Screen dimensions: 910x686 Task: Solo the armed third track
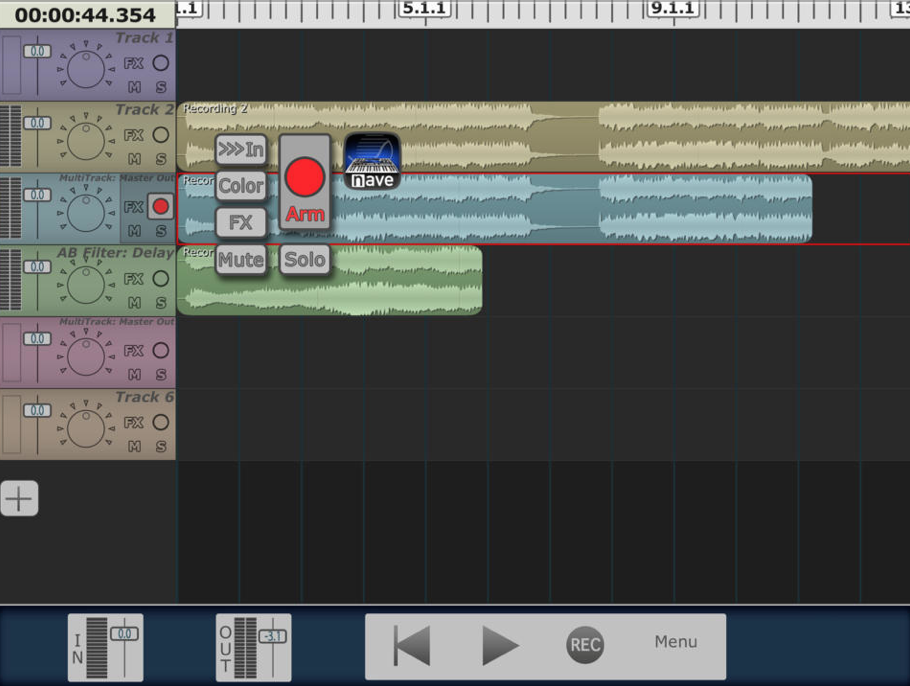161,231
